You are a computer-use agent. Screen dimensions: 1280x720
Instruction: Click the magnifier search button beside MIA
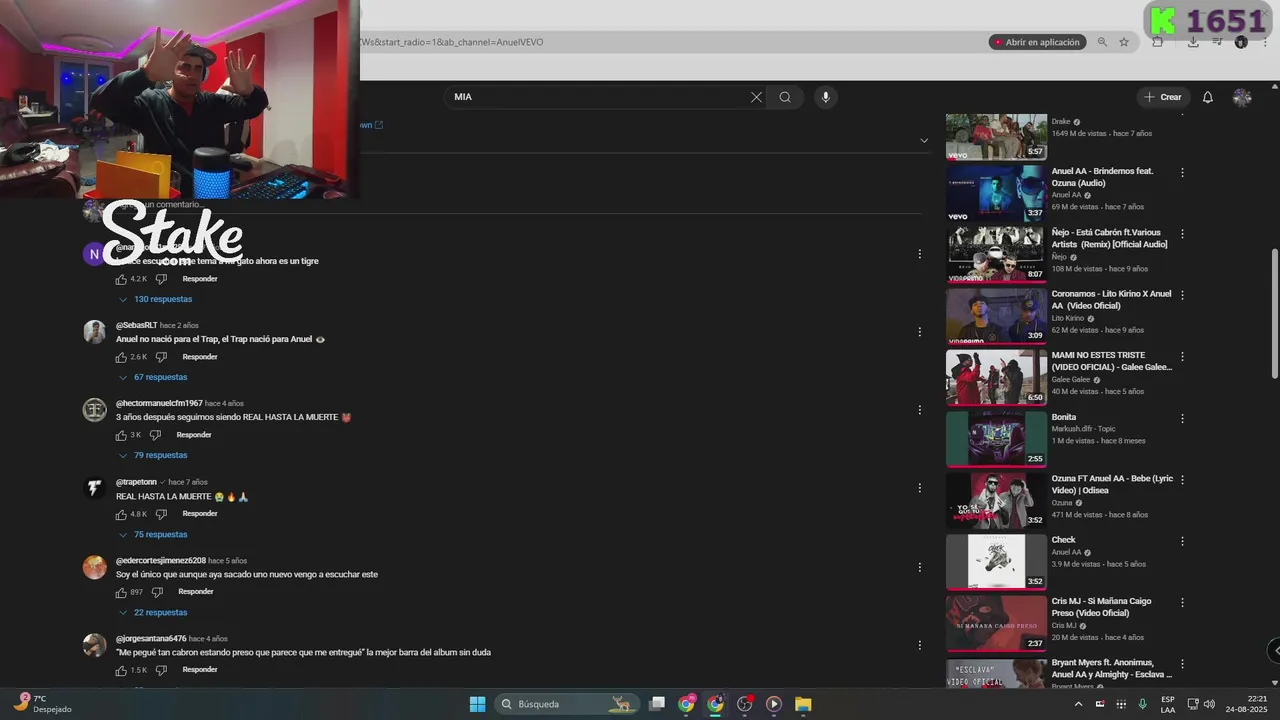click(x=785, y=97)
